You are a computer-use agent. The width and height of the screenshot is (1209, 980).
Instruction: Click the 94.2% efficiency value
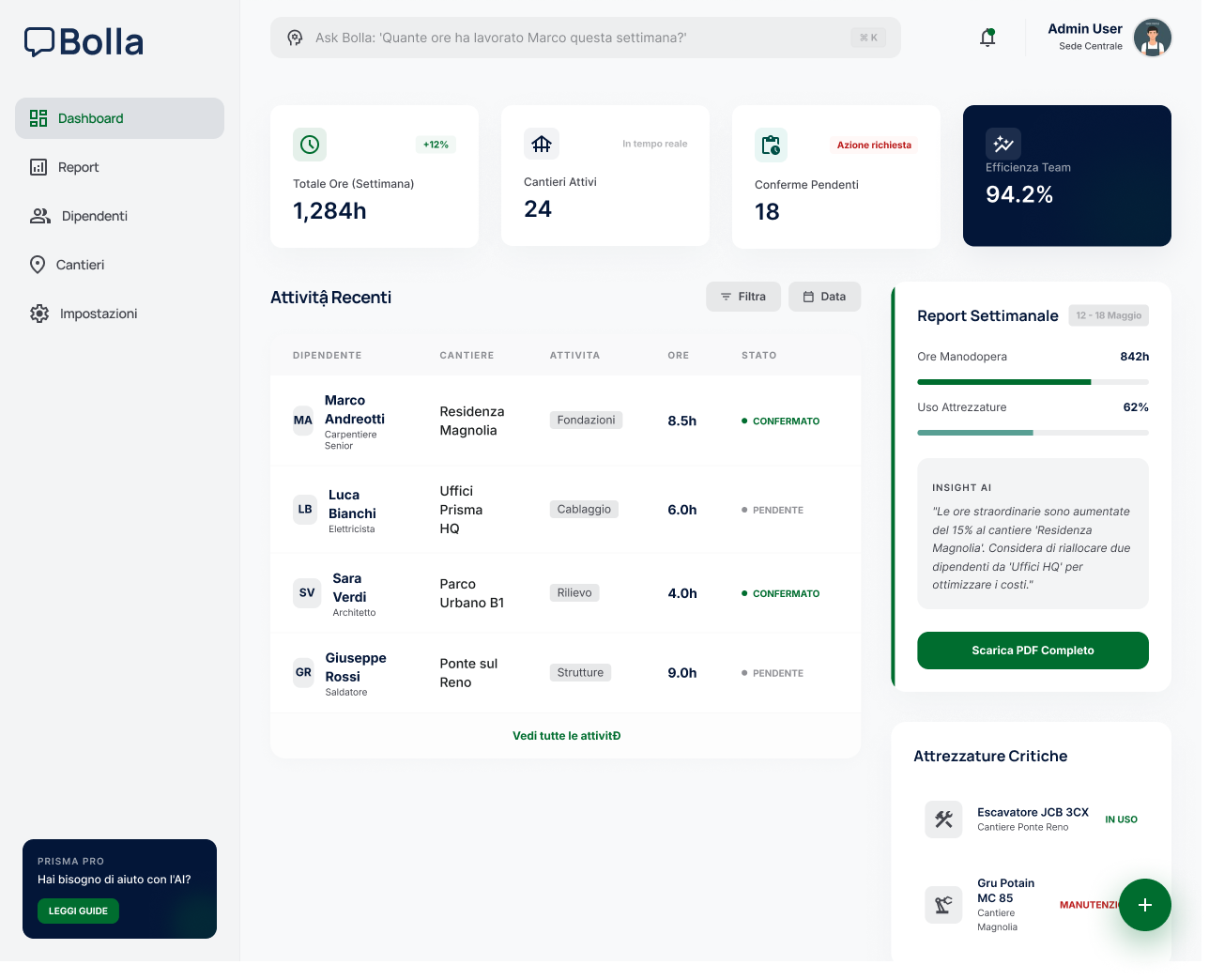point(1019,194)
